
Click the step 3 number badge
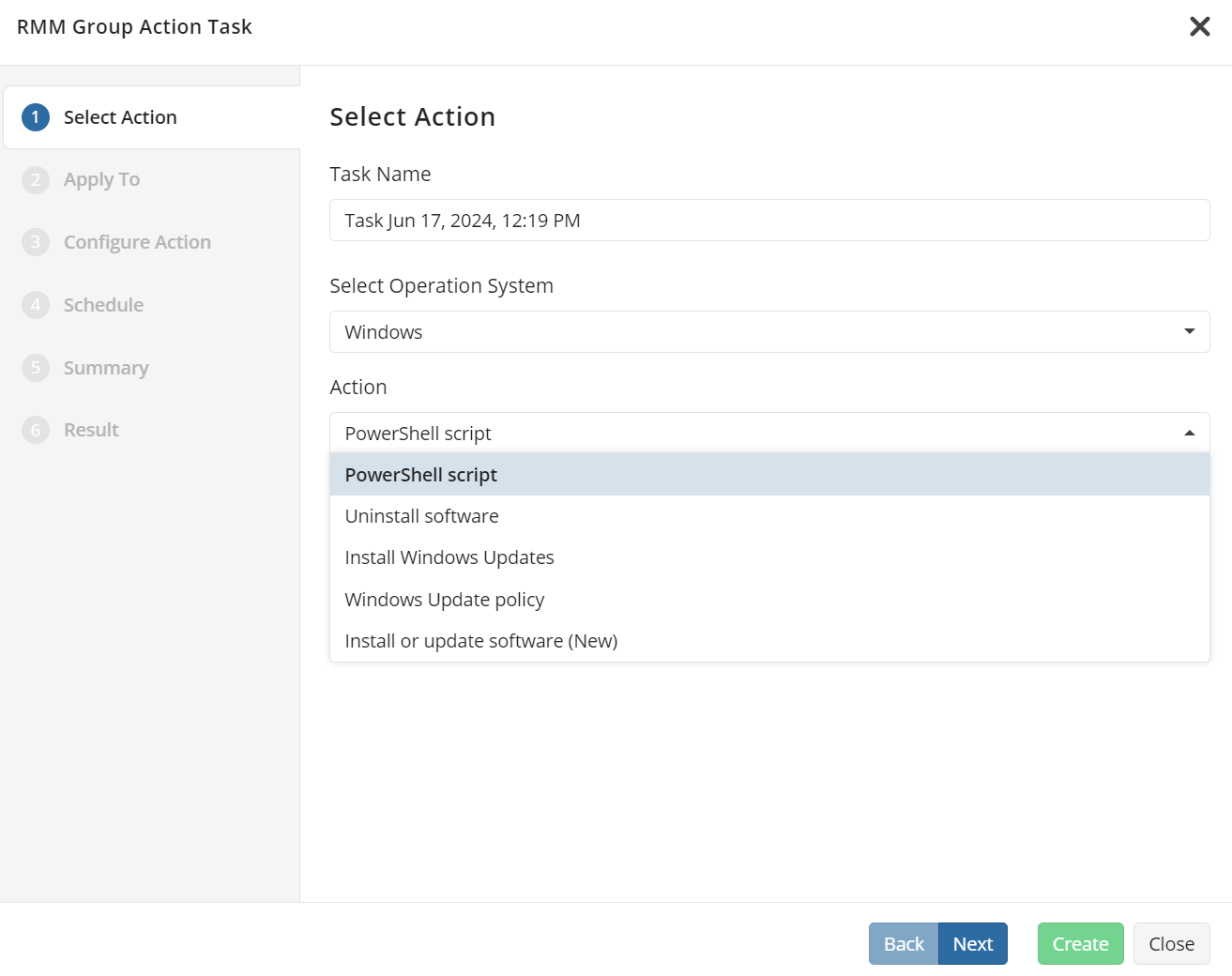point(36,242)
